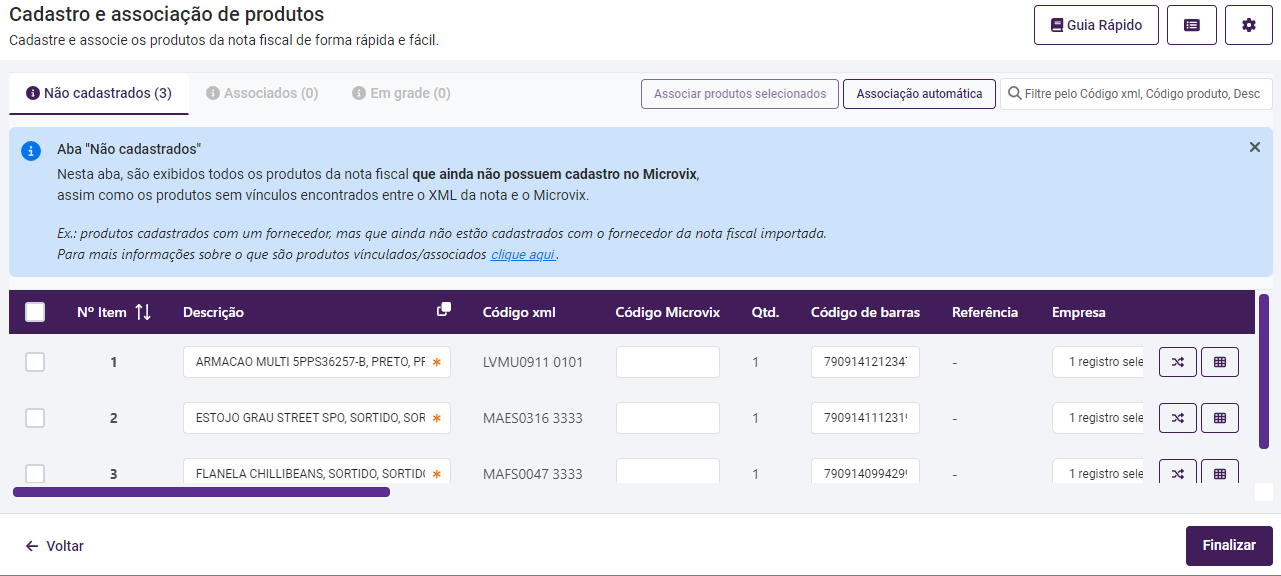Check the checkbox for item 2
Screen dimensions: 1281x576
pos(35,418)
